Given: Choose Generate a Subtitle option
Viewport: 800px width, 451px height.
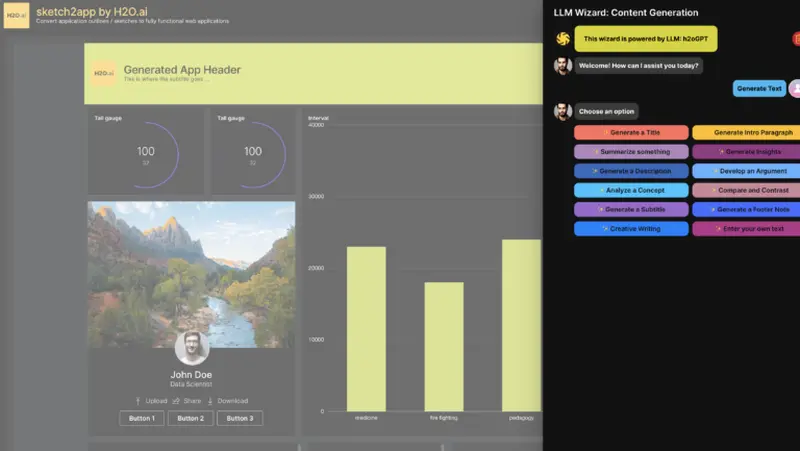Looking at the screenshot, I should click(x=631, y=210).
